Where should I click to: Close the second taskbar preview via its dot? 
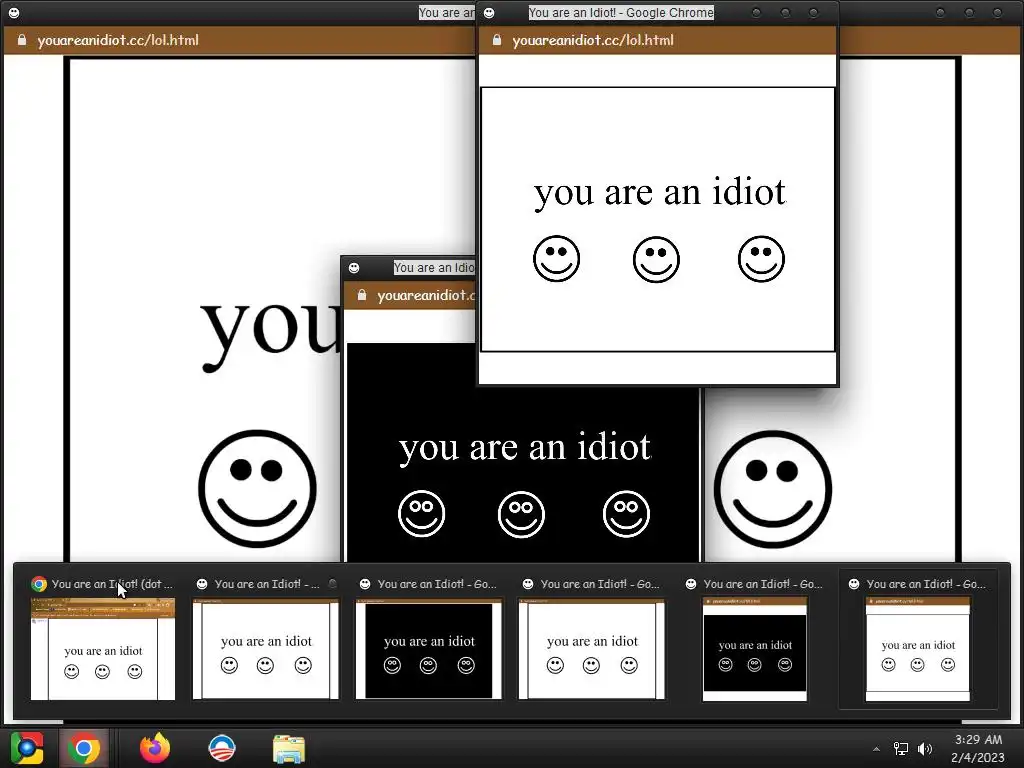tap(332, 584)
